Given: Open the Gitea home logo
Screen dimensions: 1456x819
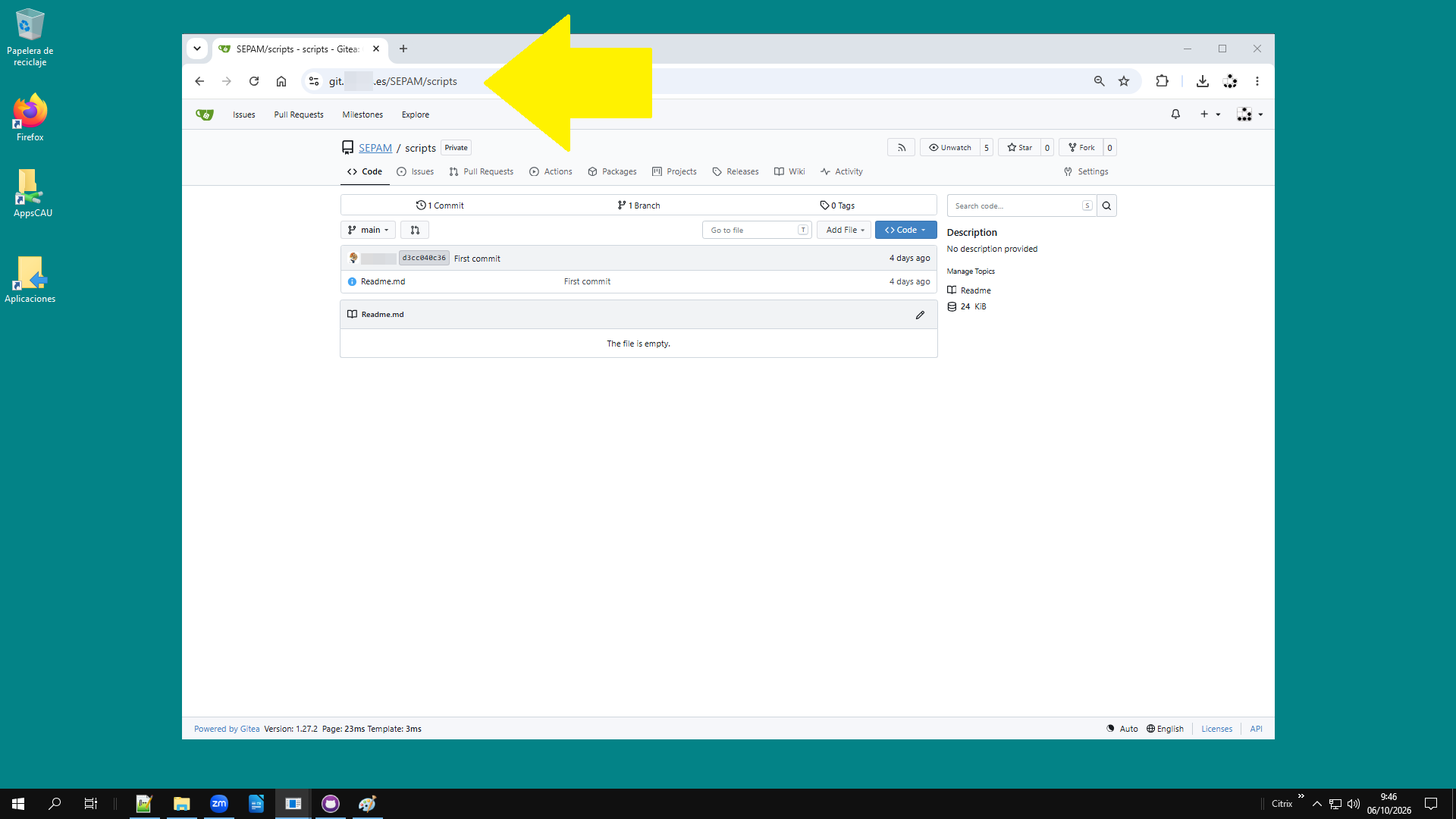Looking at the screenshot, I should click(205, 115).
